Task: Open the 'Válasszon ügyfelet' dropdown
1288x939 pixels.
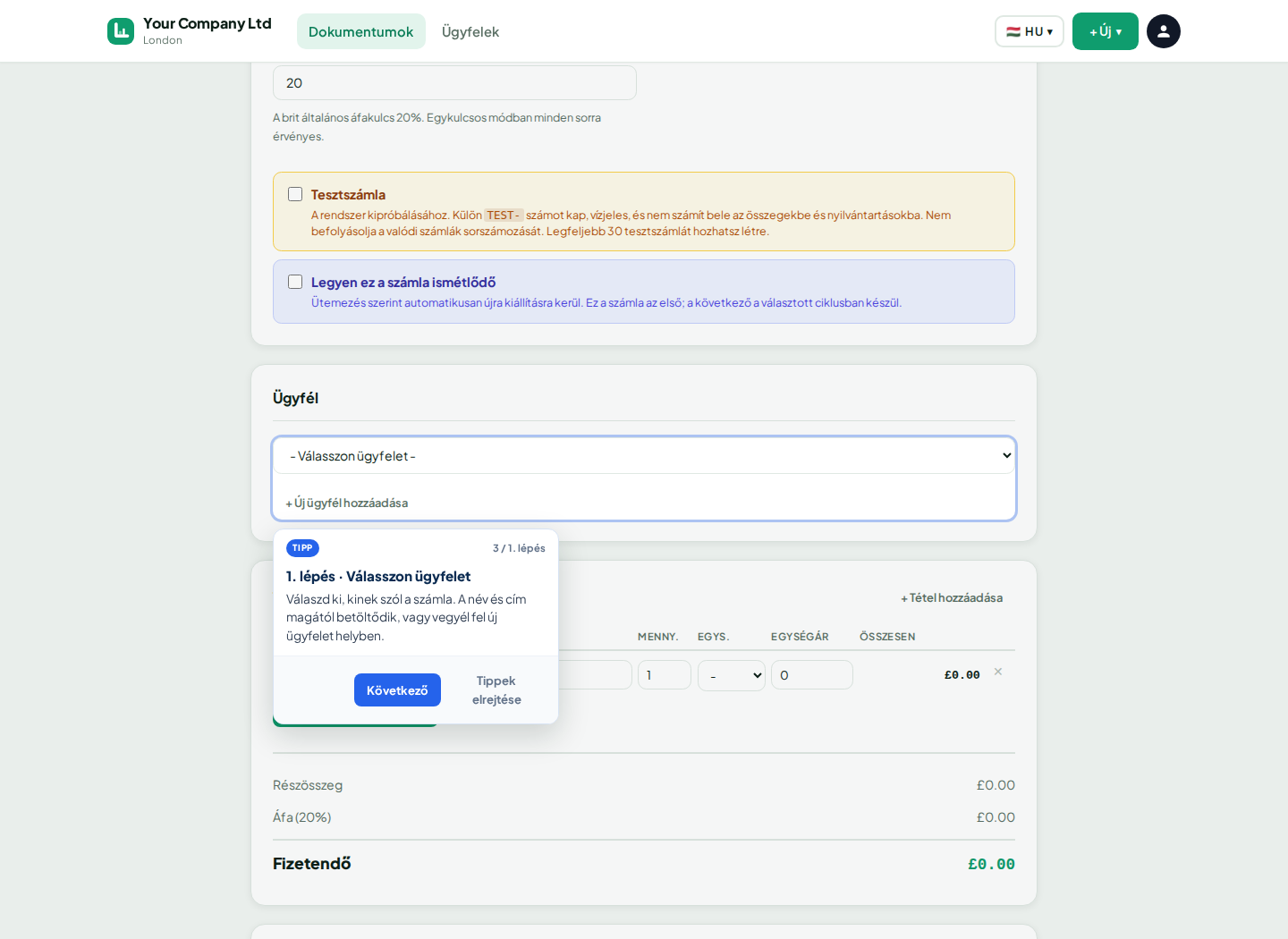Action: [x=644, y=456]
